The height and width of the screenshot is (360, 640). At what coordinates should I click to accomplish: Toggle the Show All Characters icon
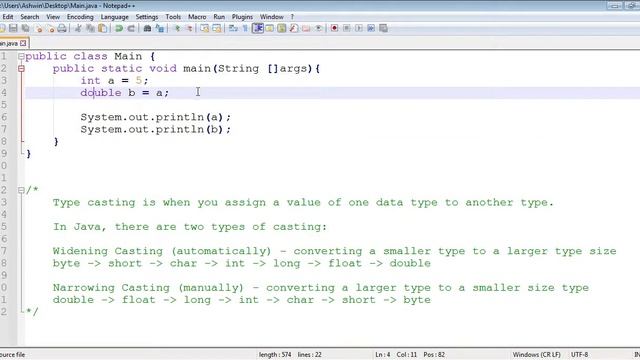click(245, 28)
